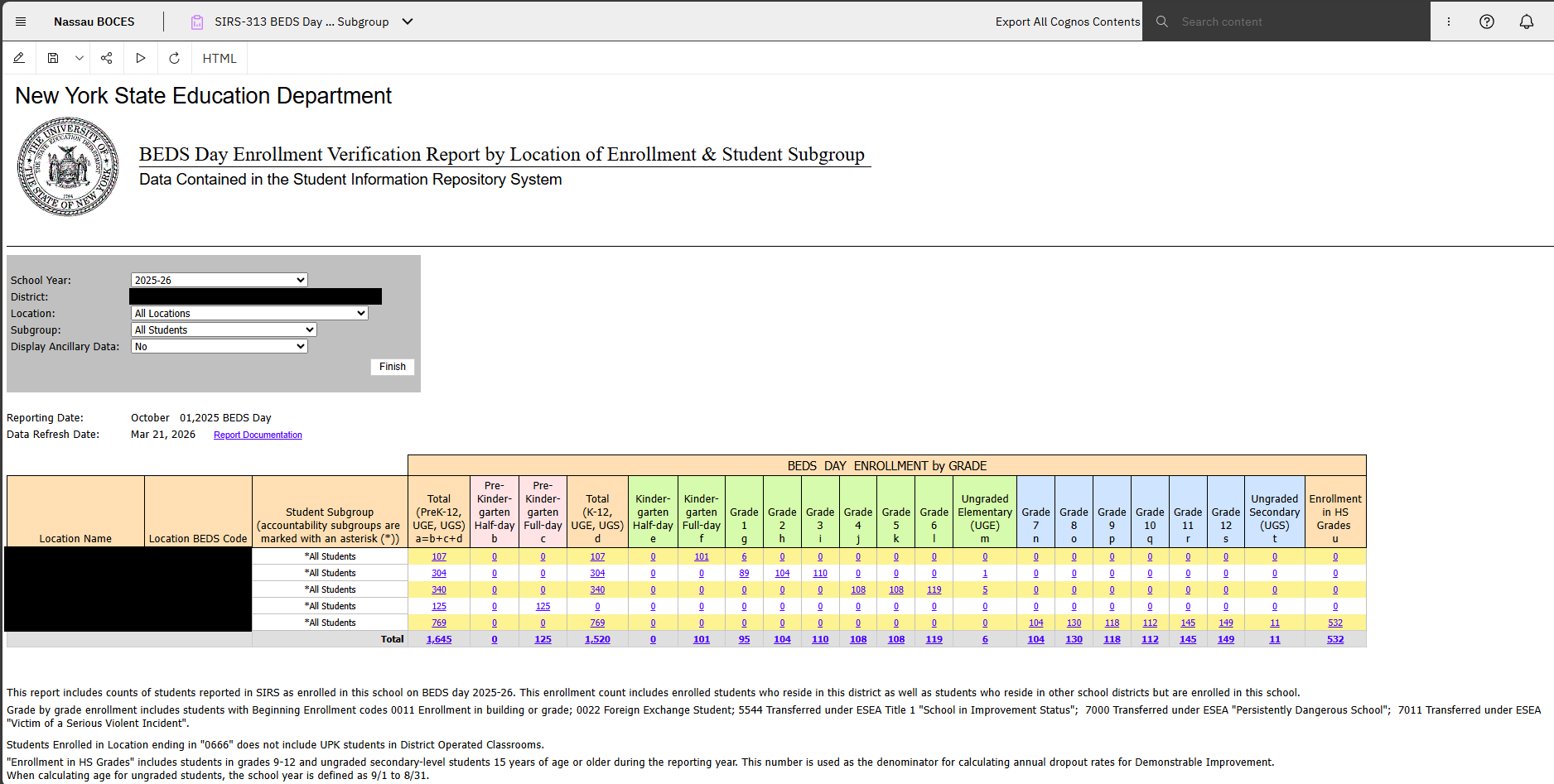Open the School Year dropdown
The image size is (1554, 784).
[220, 280]
